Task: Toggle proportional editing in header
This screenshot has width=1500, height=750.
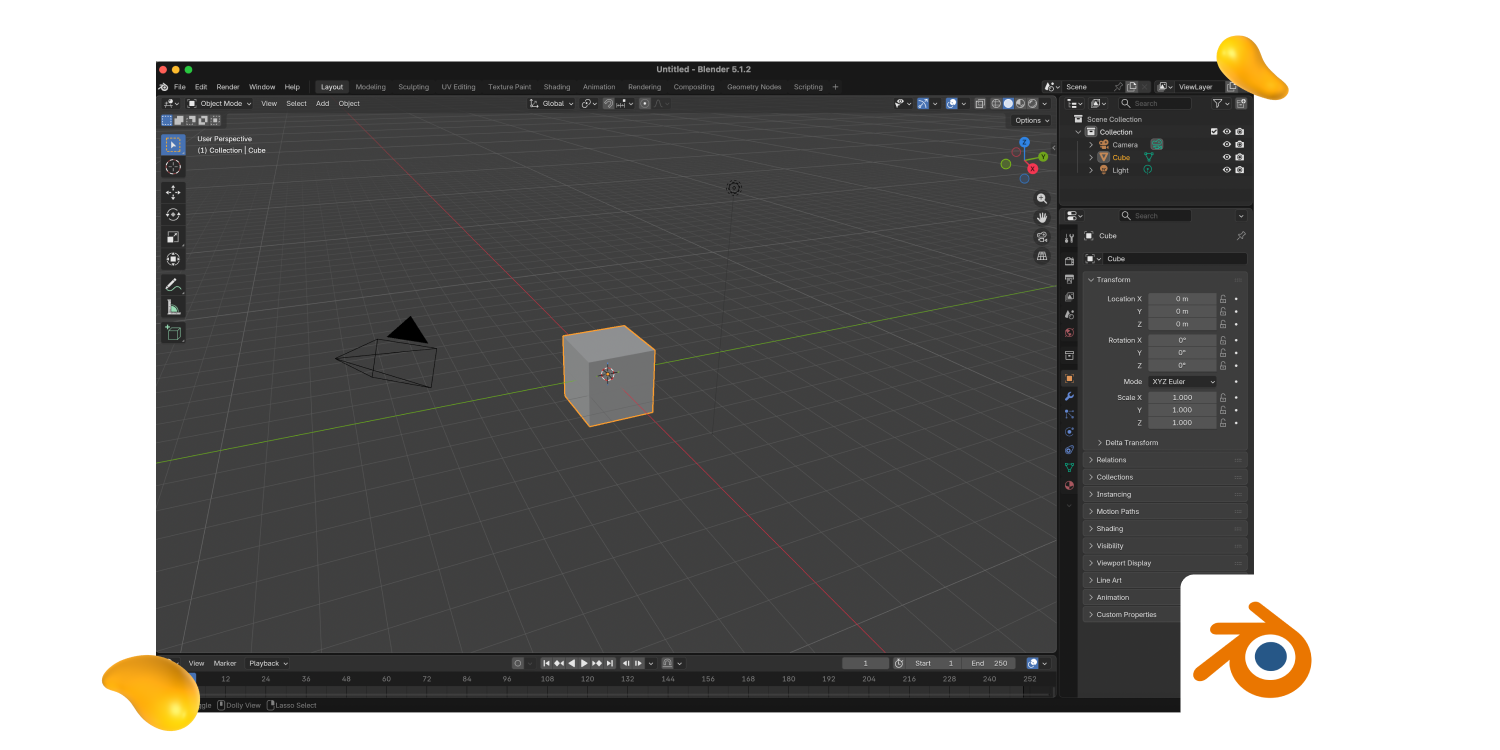Action: [645, 103]
